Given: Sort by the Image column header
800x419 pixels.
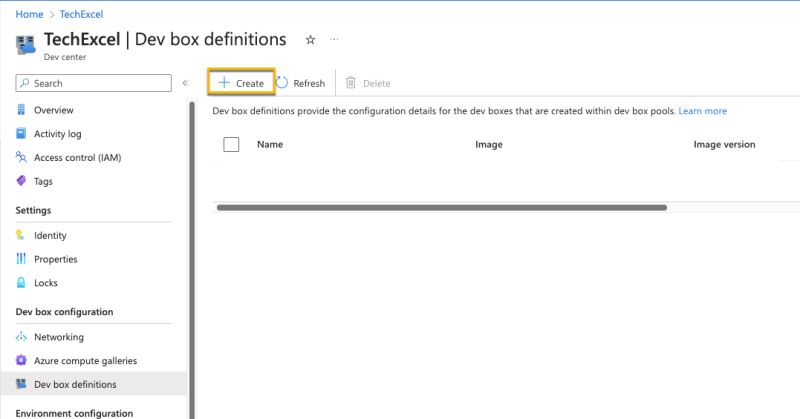Looking at the screenshot, I should click(489, 144).
